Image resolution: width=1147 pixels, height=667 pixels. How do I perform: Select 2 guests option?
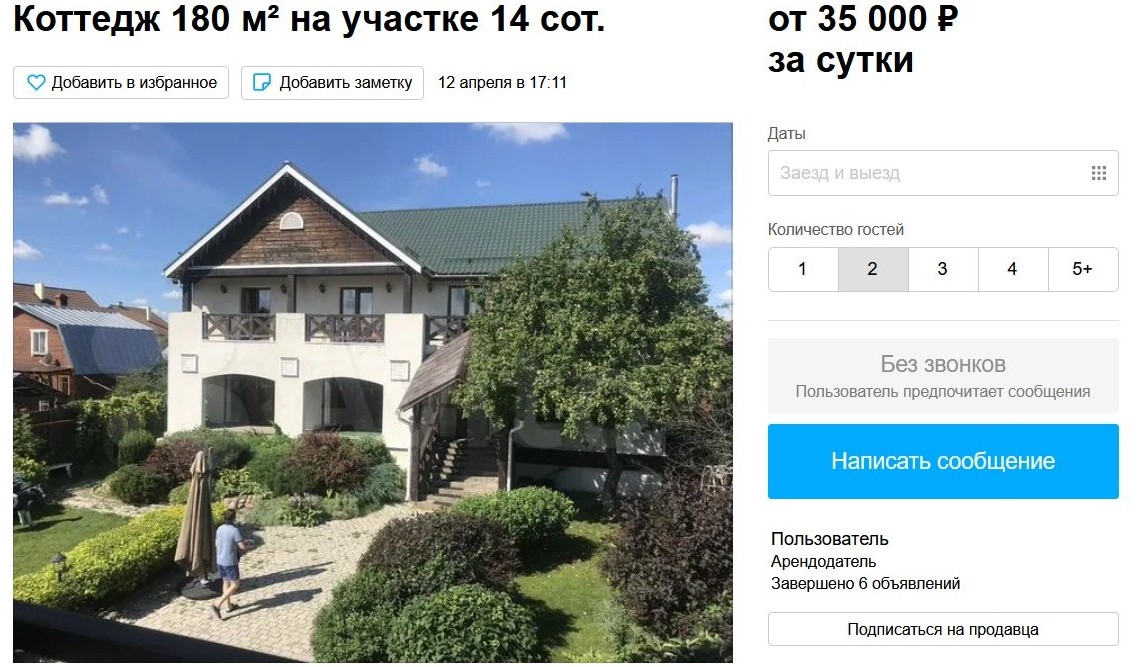coord(873,269)
